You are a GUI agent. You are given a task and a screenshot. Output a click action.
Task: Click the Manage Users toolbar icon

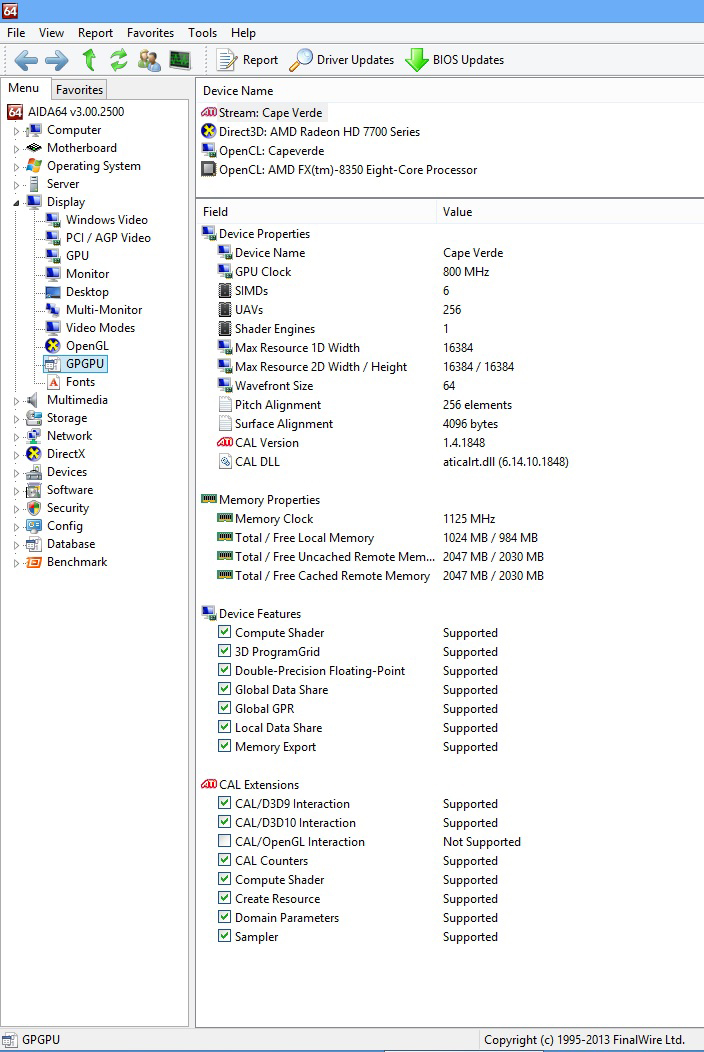click(x=149, y=60)
